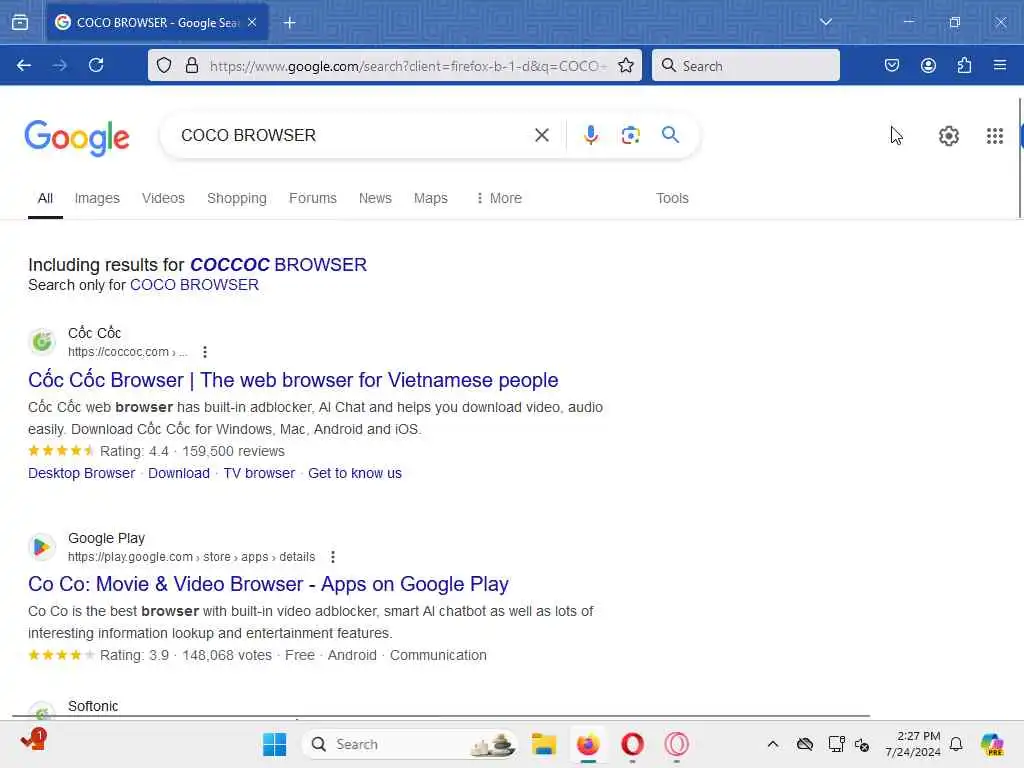
Task: Switch to the Forums tab
Action: (x=313, y=199)
